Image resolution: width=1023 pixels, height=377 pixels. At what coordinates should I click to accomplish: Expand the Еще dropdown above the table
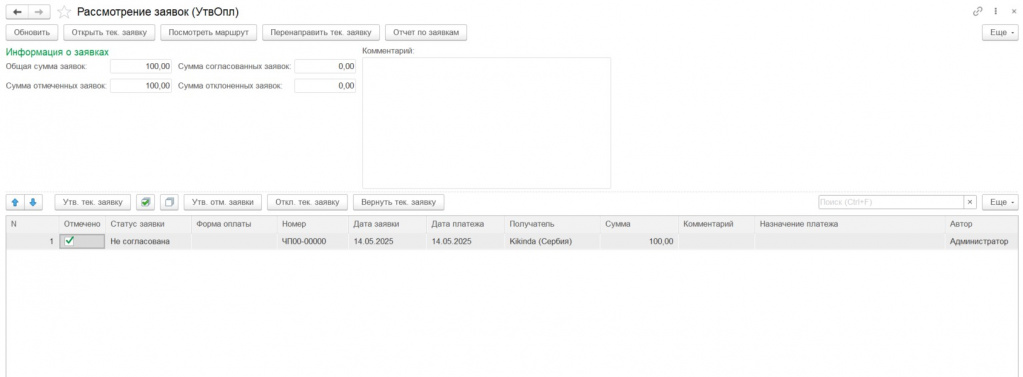pyautogui.click(x=1000, y=202)
